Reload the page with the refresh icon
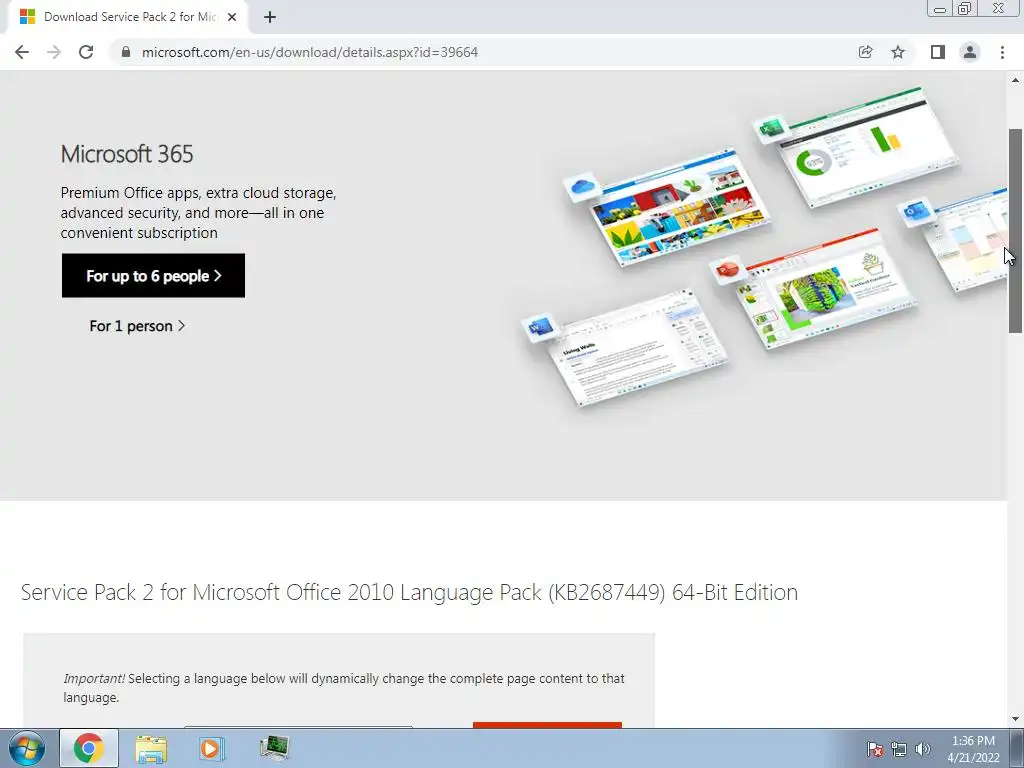 [86, 52]
